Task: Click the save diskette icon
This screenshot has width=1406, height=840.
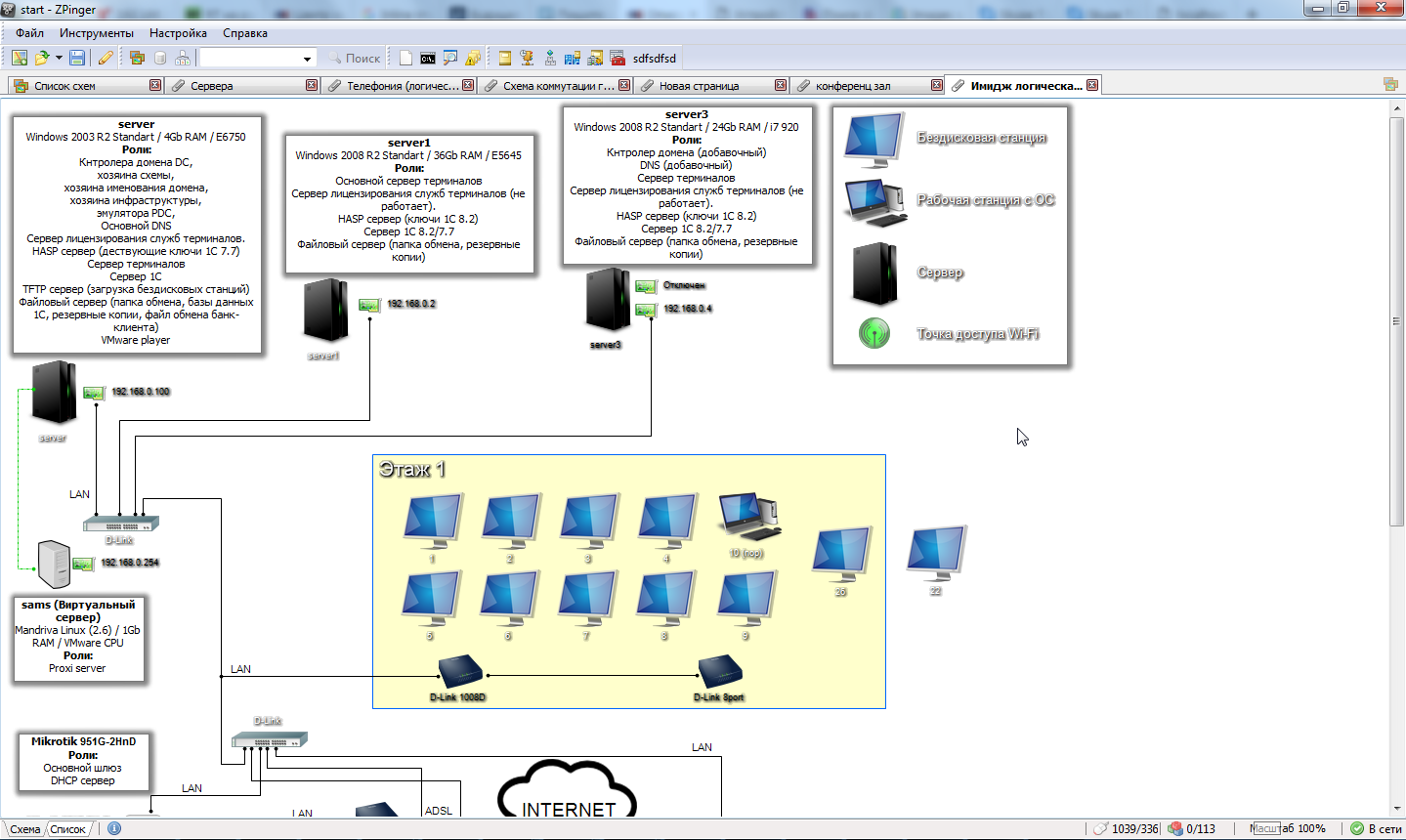Action: pos(77,59)
